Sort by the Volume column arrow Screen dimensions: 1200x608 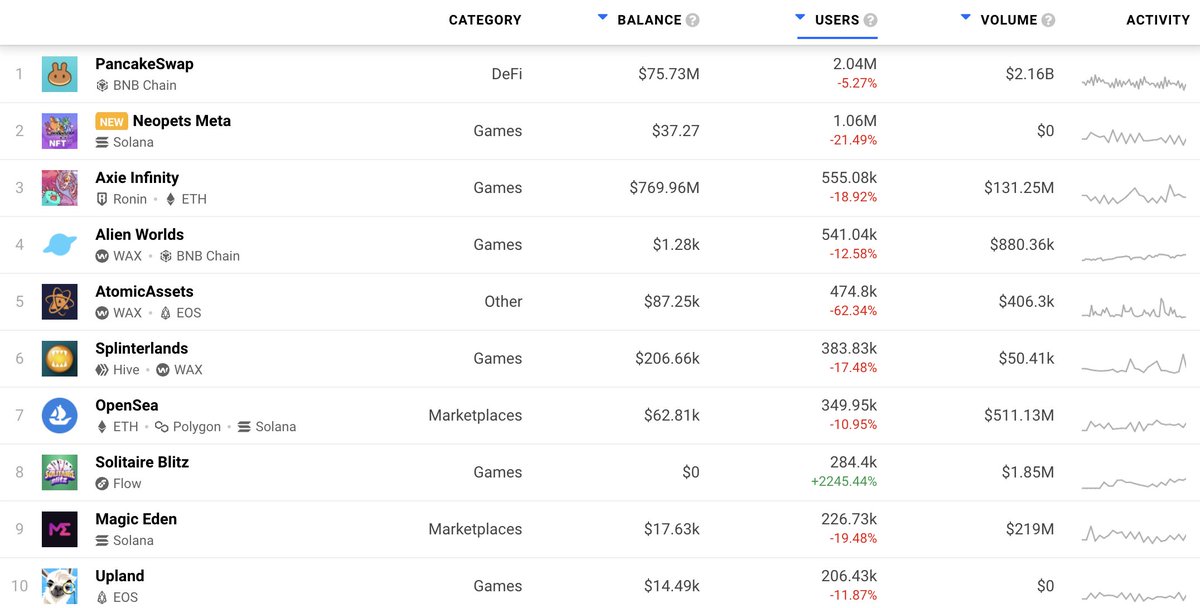[965, 17]
